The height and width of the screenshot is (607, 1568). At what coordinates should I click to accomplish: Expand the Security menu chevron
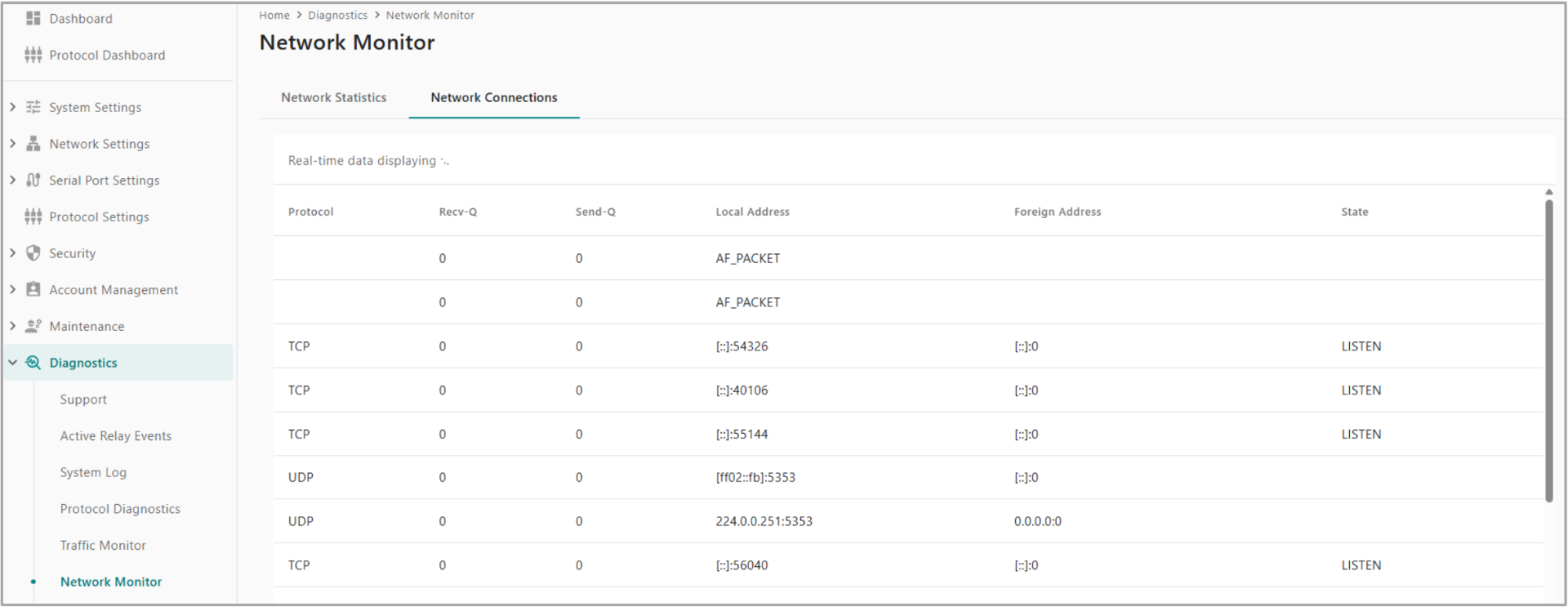pyautogui.click(x=12, y=253)
